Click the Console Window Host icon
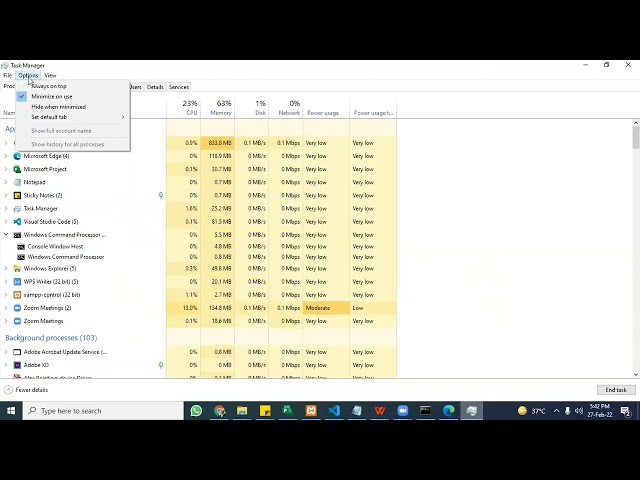Image resolution: width=640 pixels, height=480 pixels. tap(21, 247)
